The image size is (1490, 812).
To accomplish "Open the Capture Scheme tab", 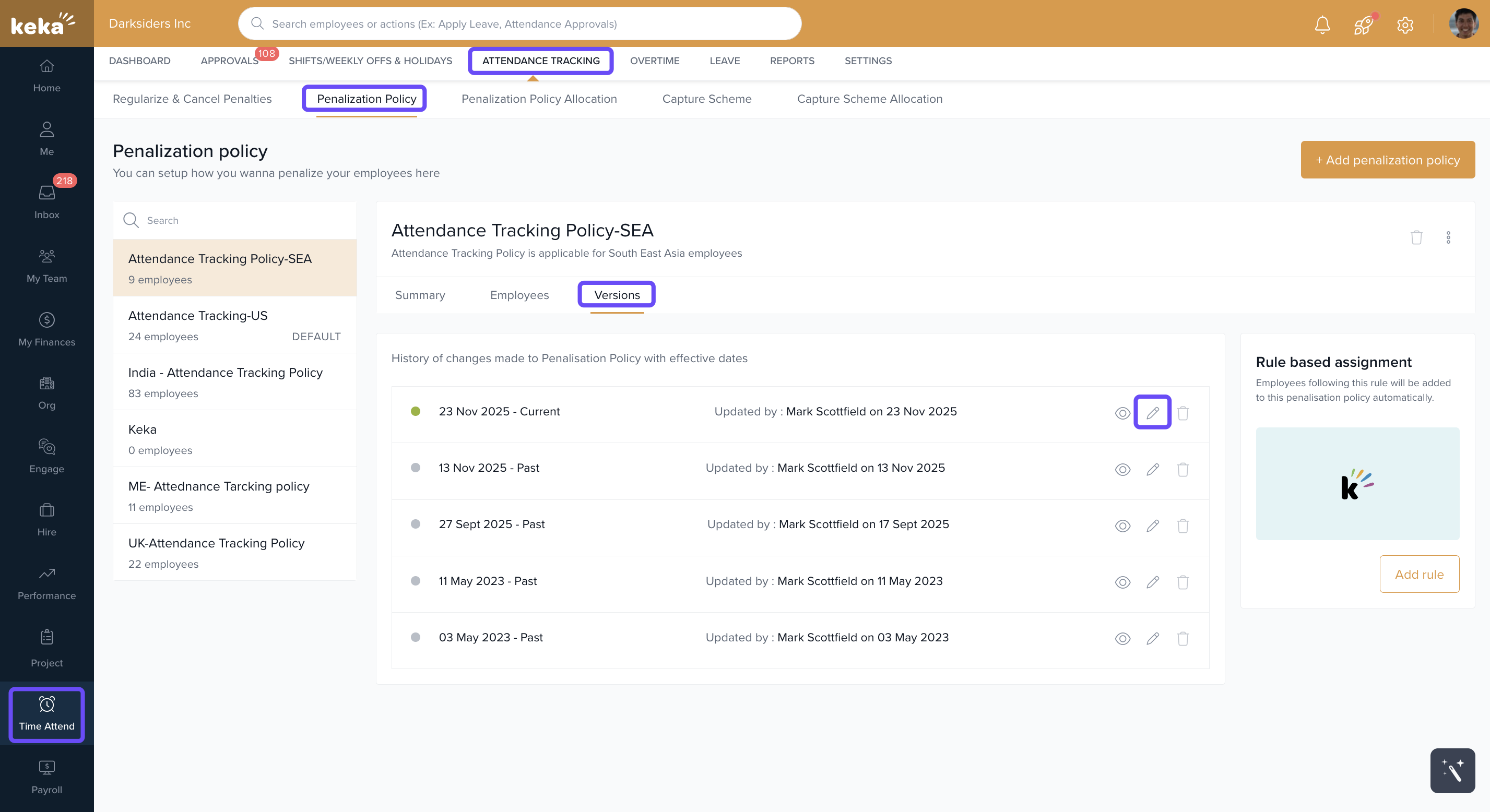I will point(706,99).
